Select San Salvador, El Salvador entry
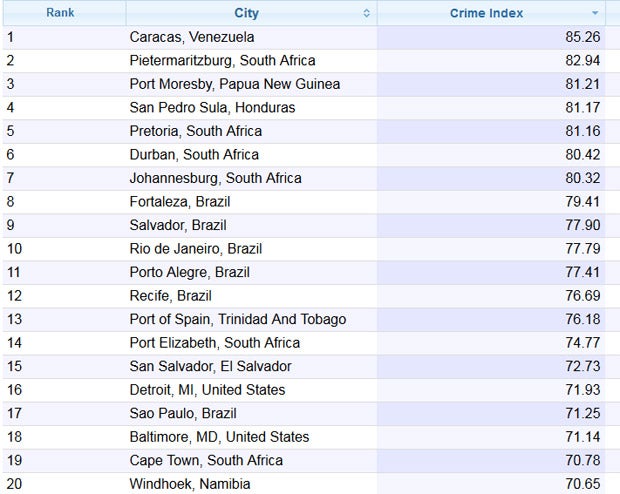This screenshot has height=494, width=620. [x=210, y=366]
